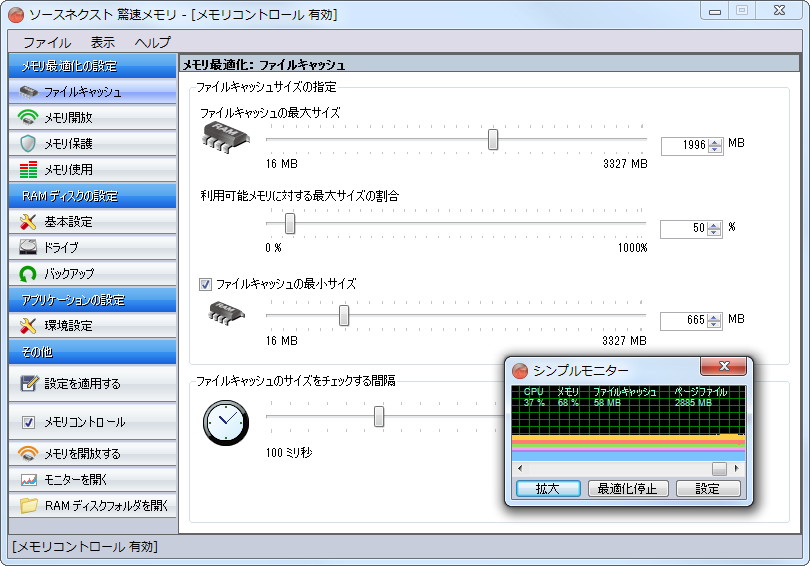
Task: Click the その他 section header
Action: click(92, 352)
